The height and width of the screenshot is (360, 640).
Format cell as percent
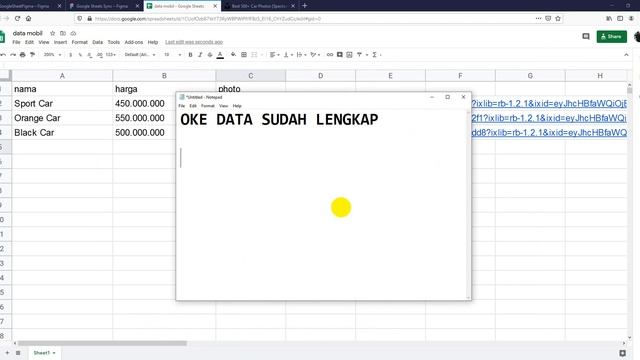tap(80, 55)
